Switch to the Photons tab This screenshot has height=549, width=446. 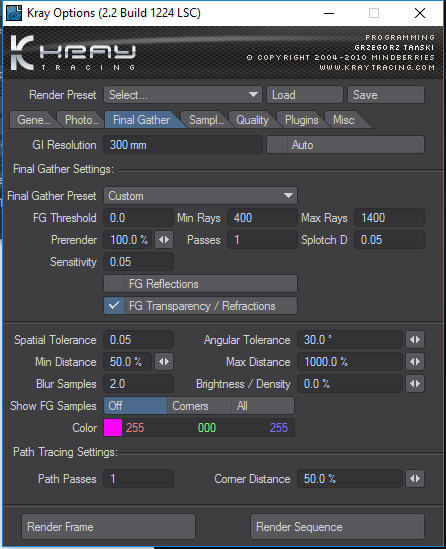click(81, 120)
